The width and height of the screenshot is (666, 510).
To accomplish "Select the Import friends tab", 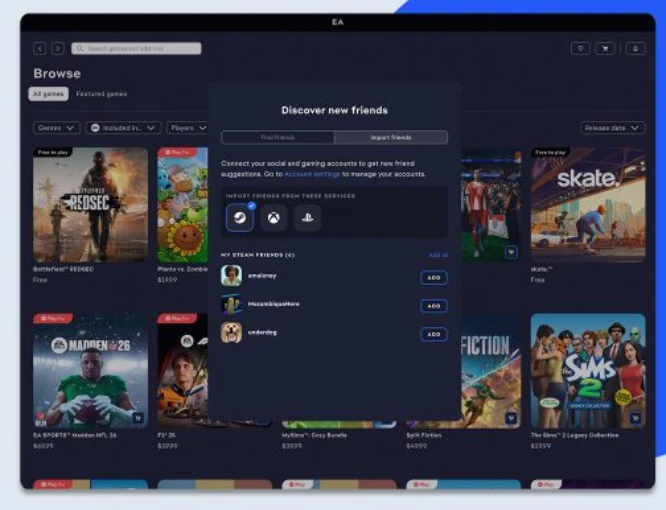I will pyautogui.click(x=391, y=137).
